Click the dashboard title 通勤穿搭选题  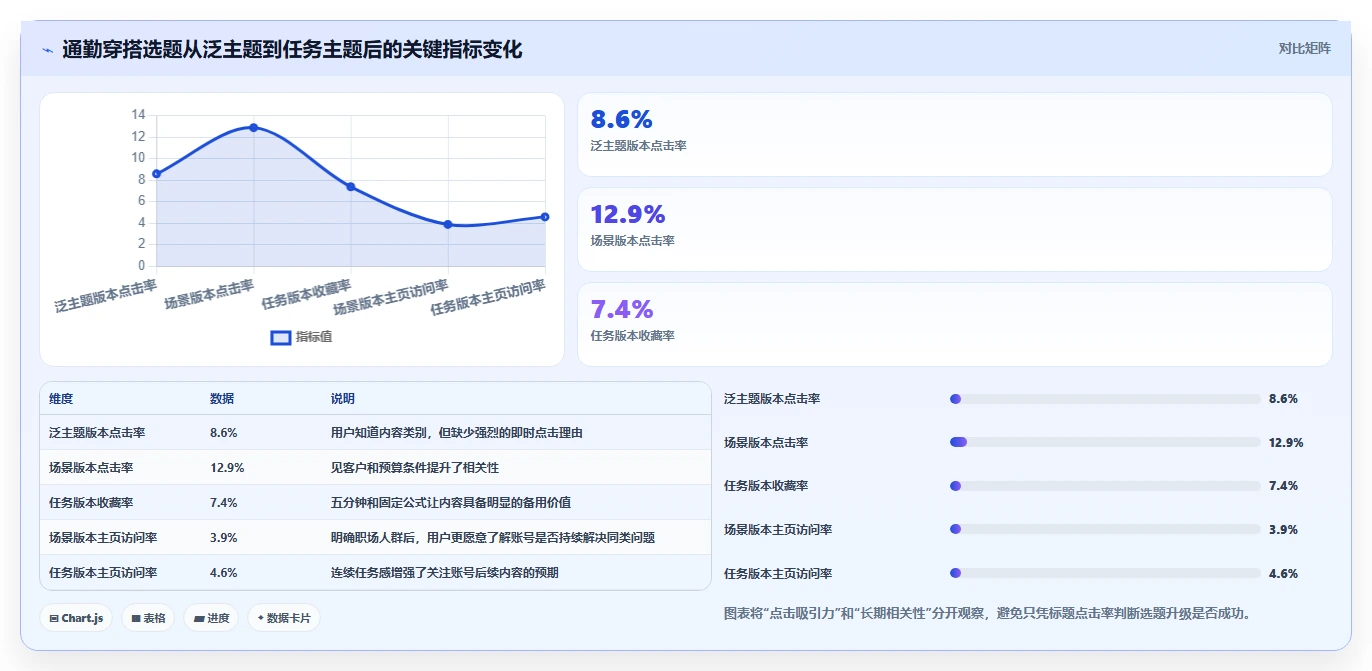[x=292, y=49]
